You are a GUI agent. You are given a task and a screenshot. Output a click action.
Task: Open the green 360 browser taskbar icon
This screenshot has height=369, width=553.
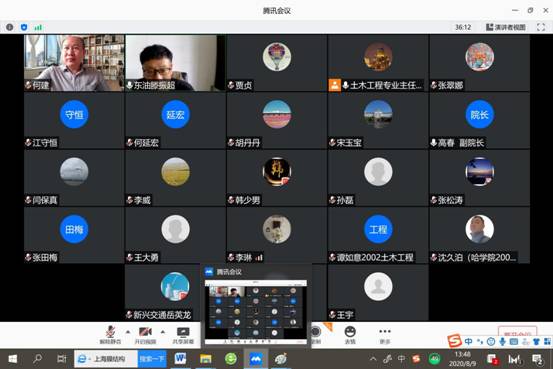pos(231,359)
